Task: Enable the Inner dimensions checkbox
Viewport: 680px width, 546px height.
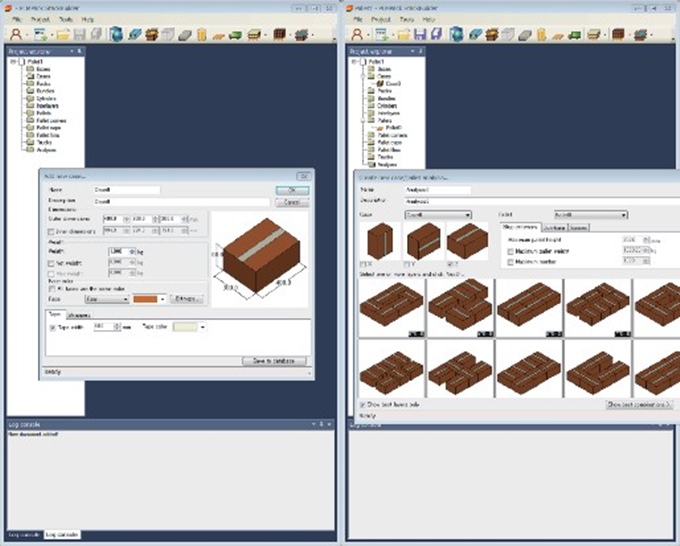Action: click(x=51, y=232)
